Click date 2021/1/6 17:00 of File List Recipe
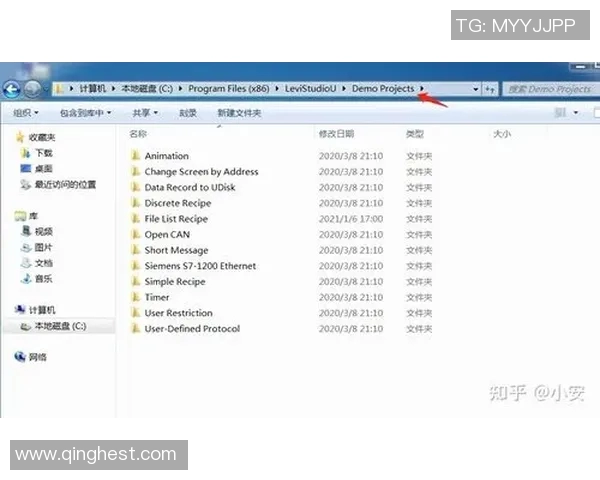The width and height of the screenshot is (600, 480). [x=351, y=219]
